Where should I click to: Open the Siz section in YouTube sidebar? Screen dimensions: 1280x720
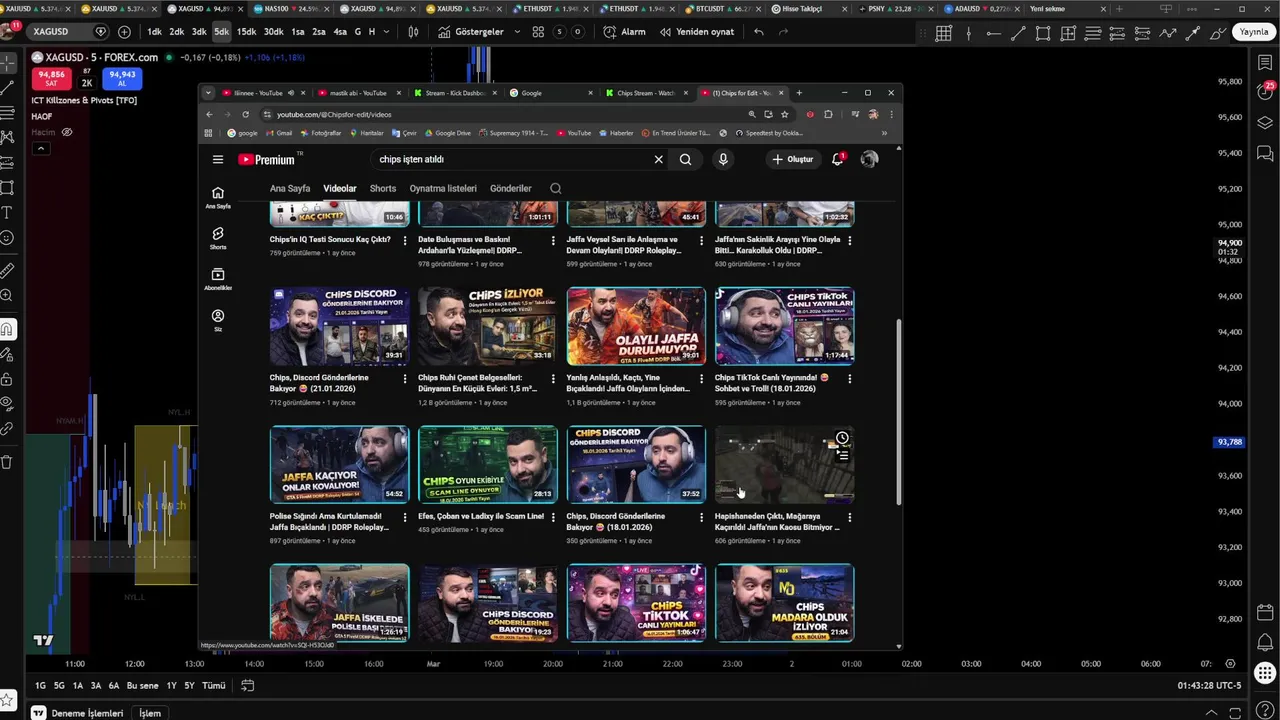coord(218,320)
